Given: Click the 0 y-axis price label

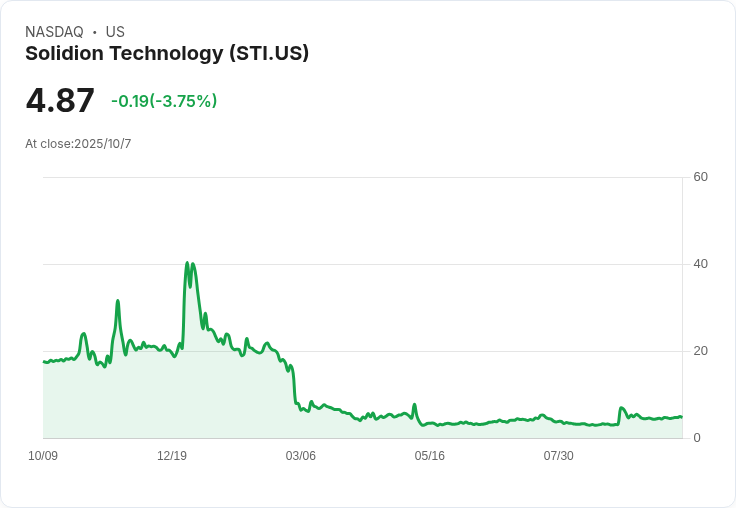Looking at the screenshot, I should pos(697,438).
